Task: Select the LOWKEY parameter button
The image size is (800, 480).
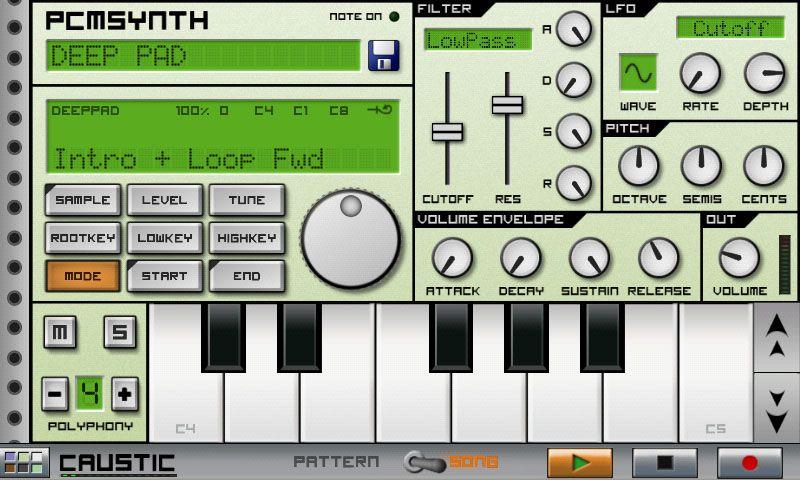Action: pyautogui.click(x=164, y=238)
